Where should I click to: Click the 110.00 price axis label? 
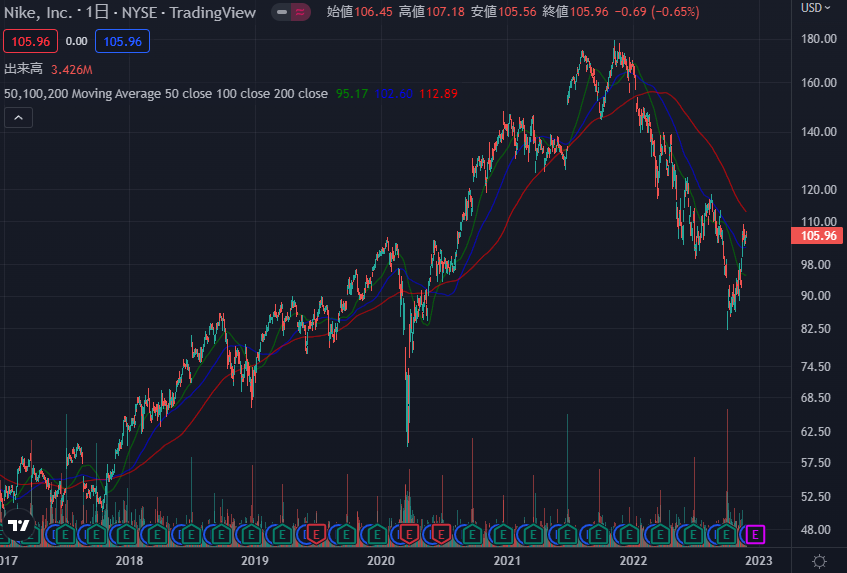coord(819,221)
